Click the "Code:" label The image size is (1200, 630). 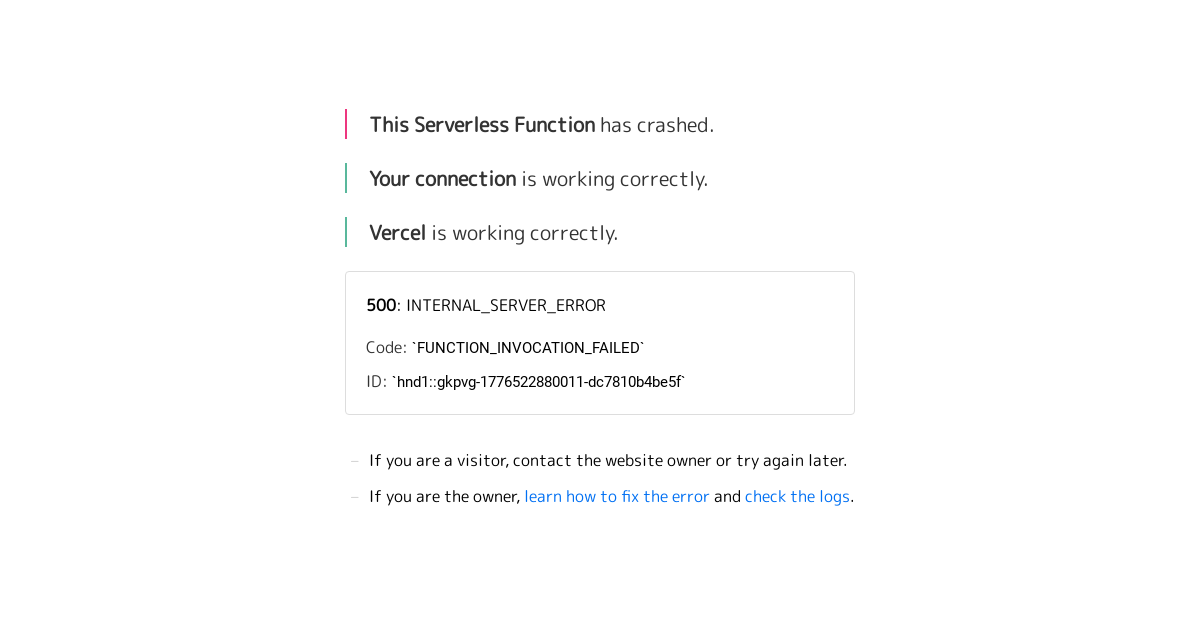(x=386, y=348)
